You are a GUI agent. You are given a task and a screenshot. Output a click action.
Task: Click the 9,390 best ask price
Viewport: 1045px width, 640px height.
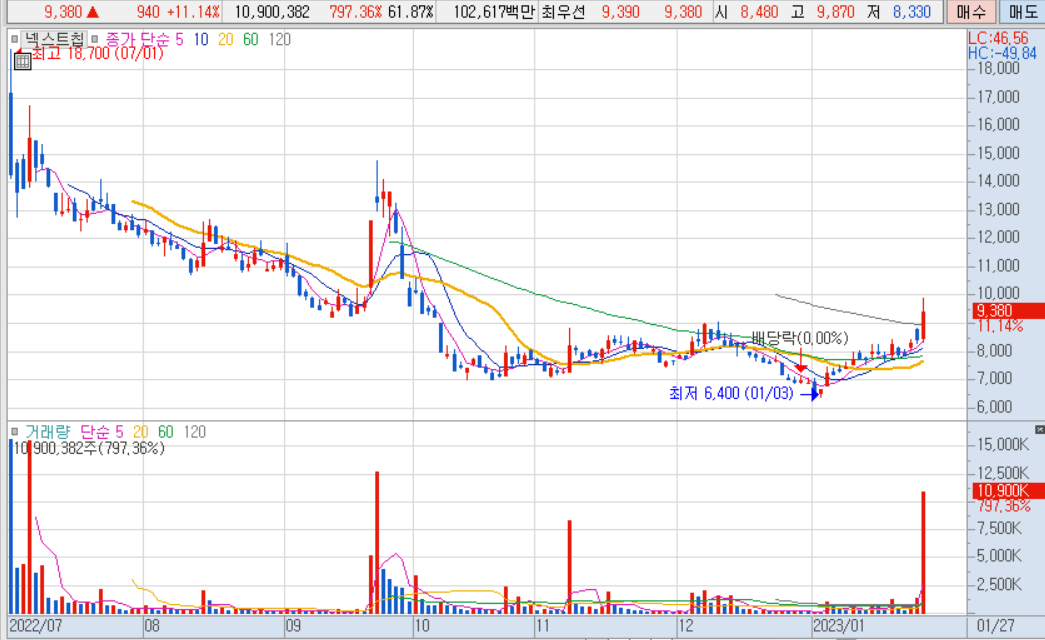[620, 12]
